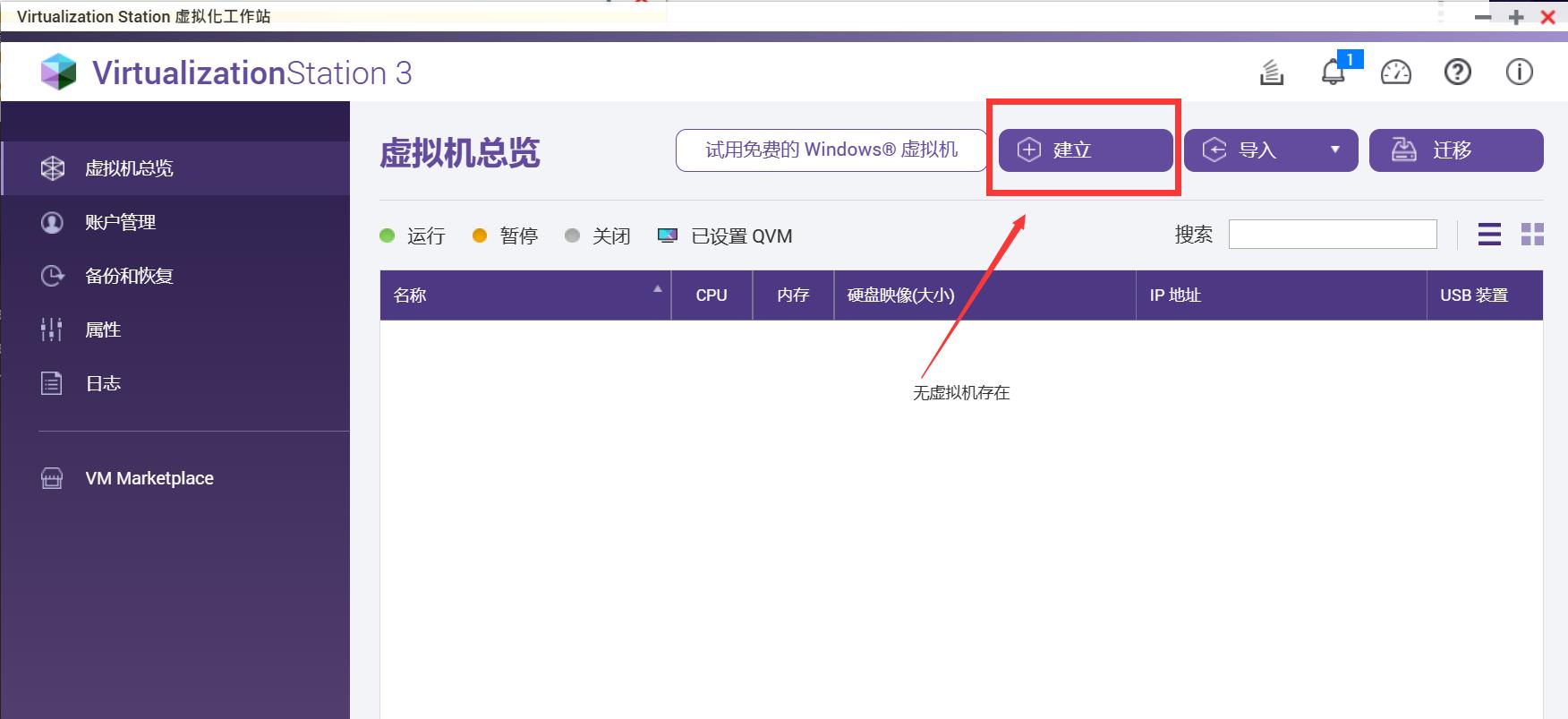Click 建立 to create a VM
Image resolution: width=1568 pixels, height=719 pixels.
pyautogui.click(x=1085, y=150)
